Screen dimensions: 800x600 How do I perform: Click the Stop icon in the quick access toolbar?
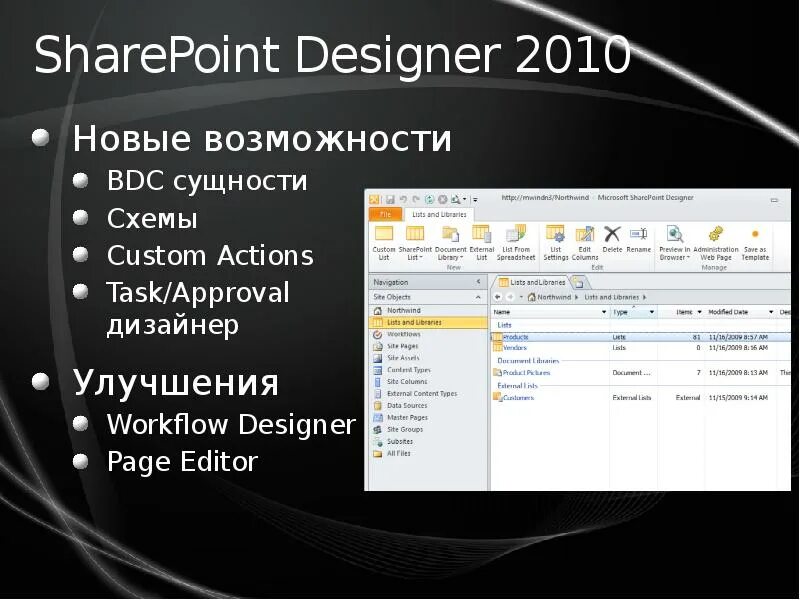pos(442,199)
